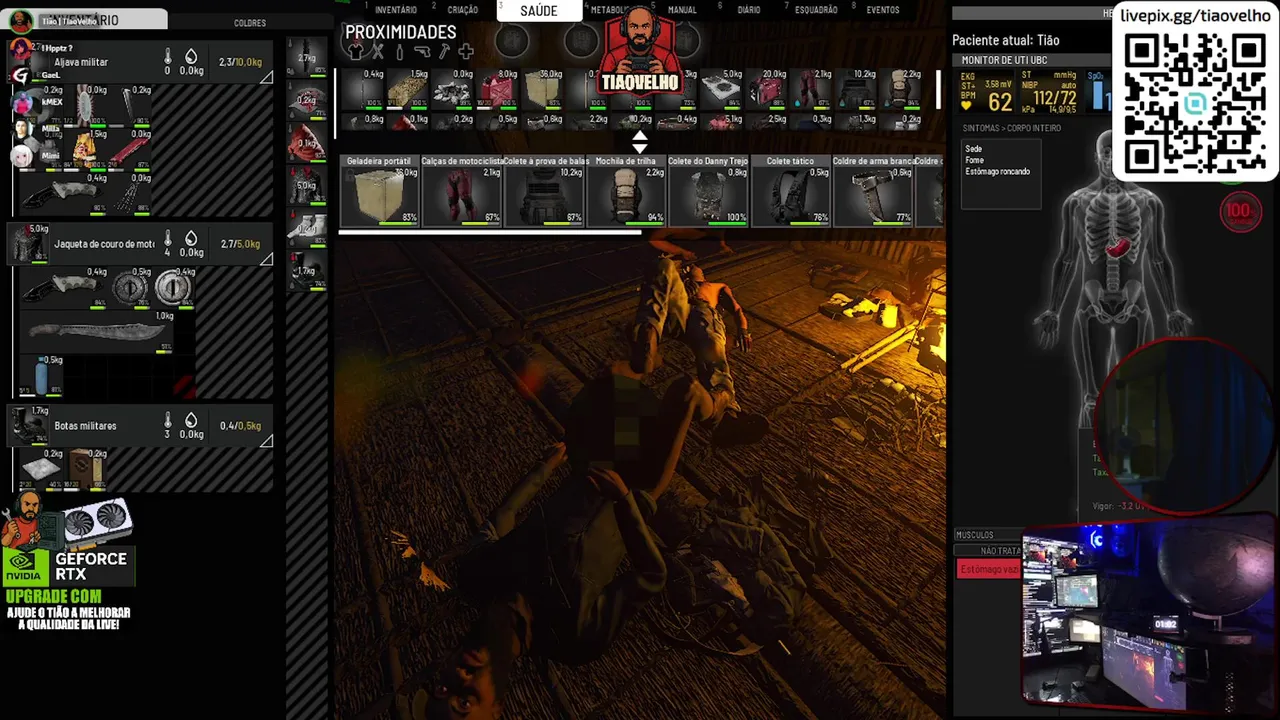Click the heart rate 62 readout

(x=999, y=101)
